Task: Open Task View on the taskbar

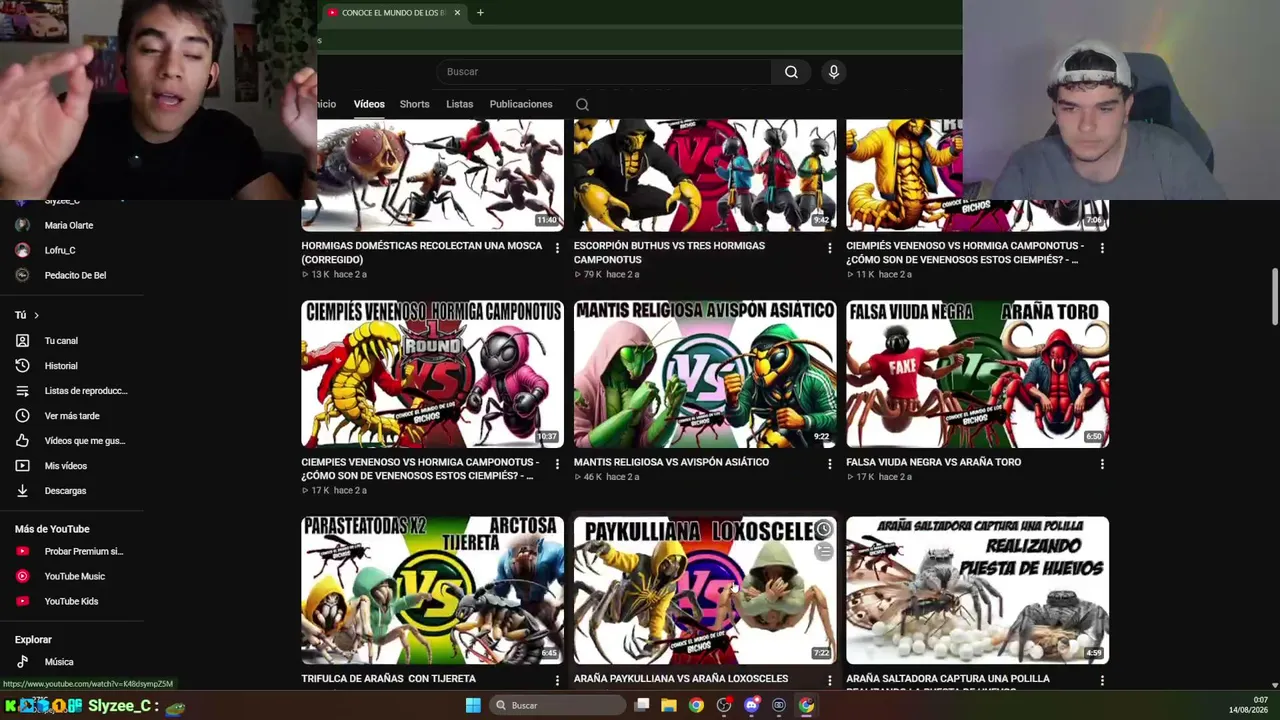Action: pyautogui.click(x=642, y=705)
